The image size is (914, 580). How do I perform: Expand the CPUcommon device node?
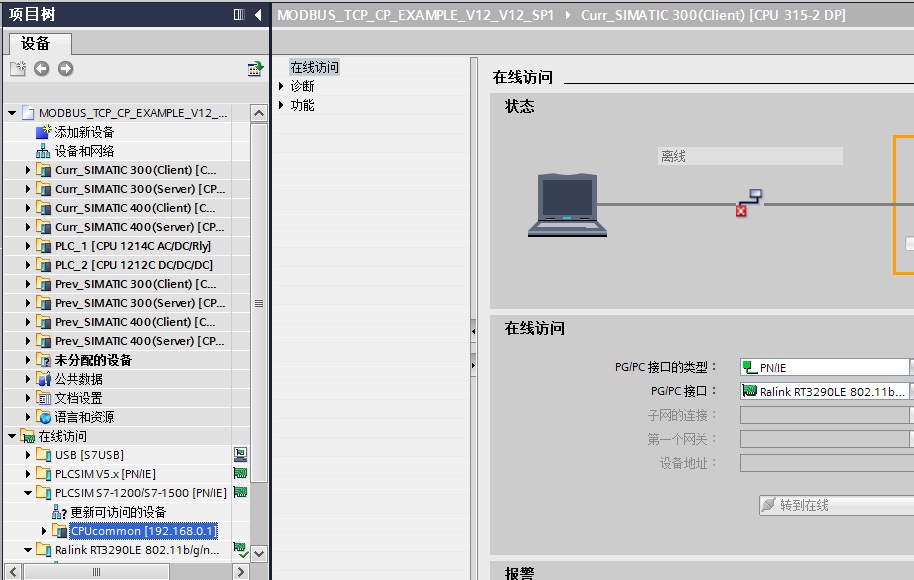44,531
